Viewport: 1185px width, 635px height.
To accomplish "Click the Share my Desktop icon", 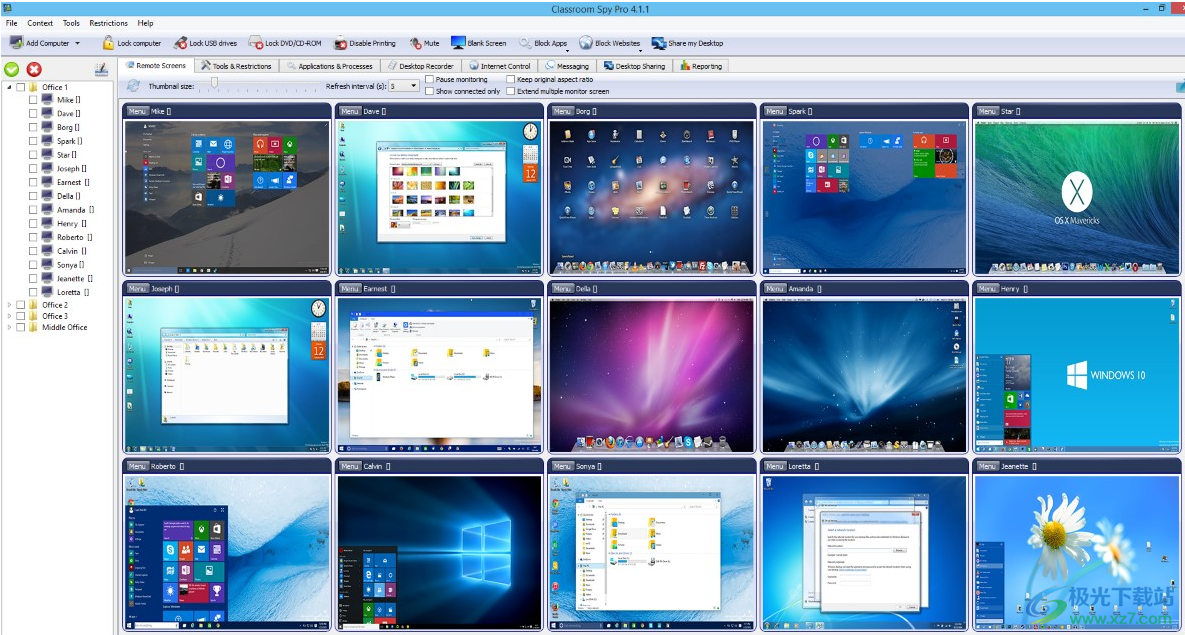I will 658,43.
